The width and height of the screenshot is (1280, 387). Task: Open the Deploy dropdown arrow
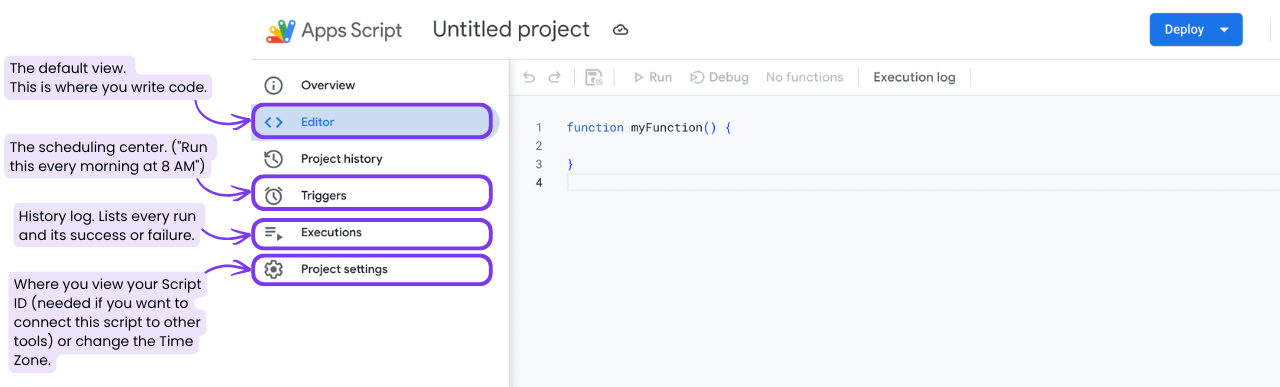[x=1224, y=30]
